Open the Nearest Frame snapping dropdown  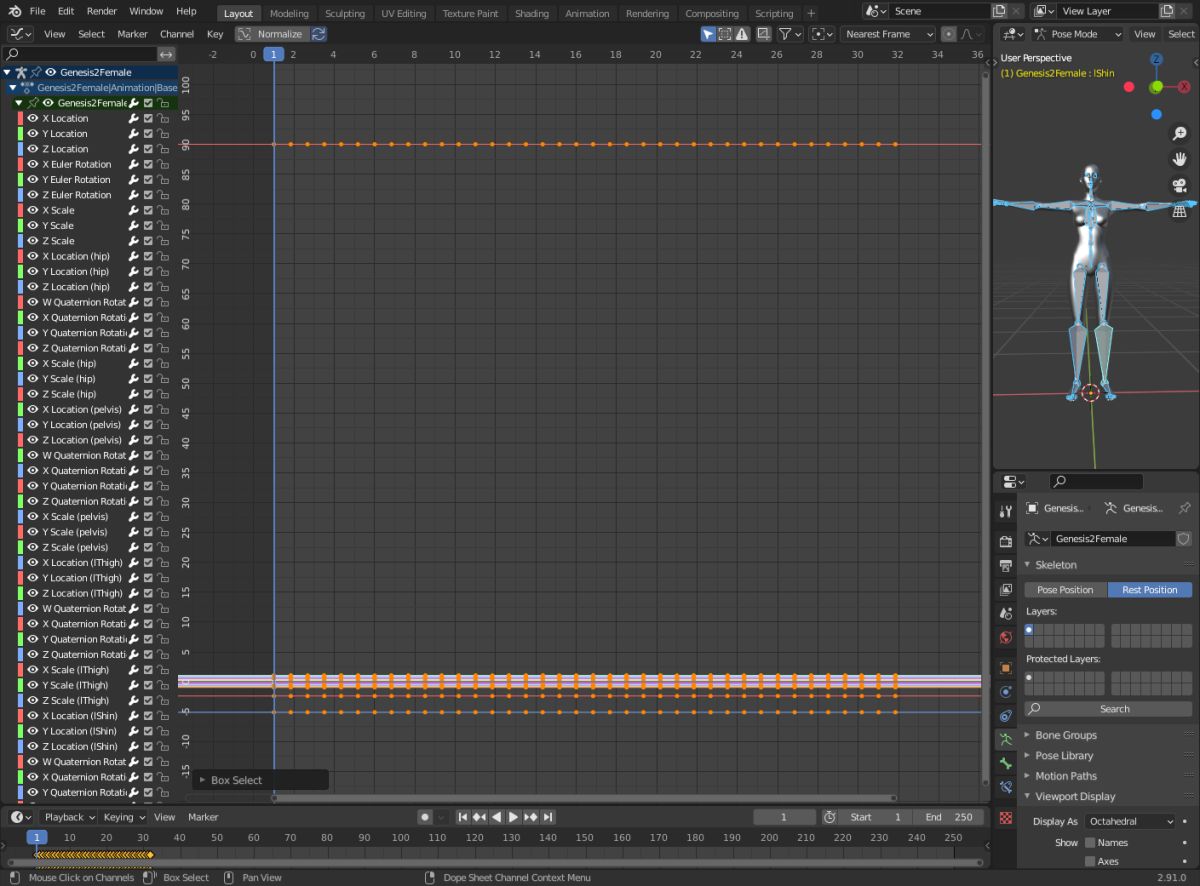click(888, 34)
